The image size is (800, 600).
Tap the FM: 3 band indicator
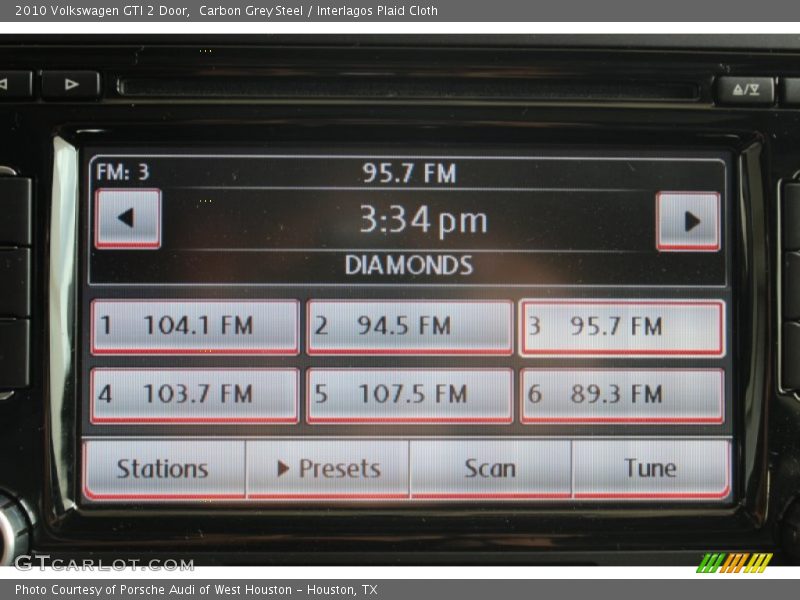[x=123, y=172]
